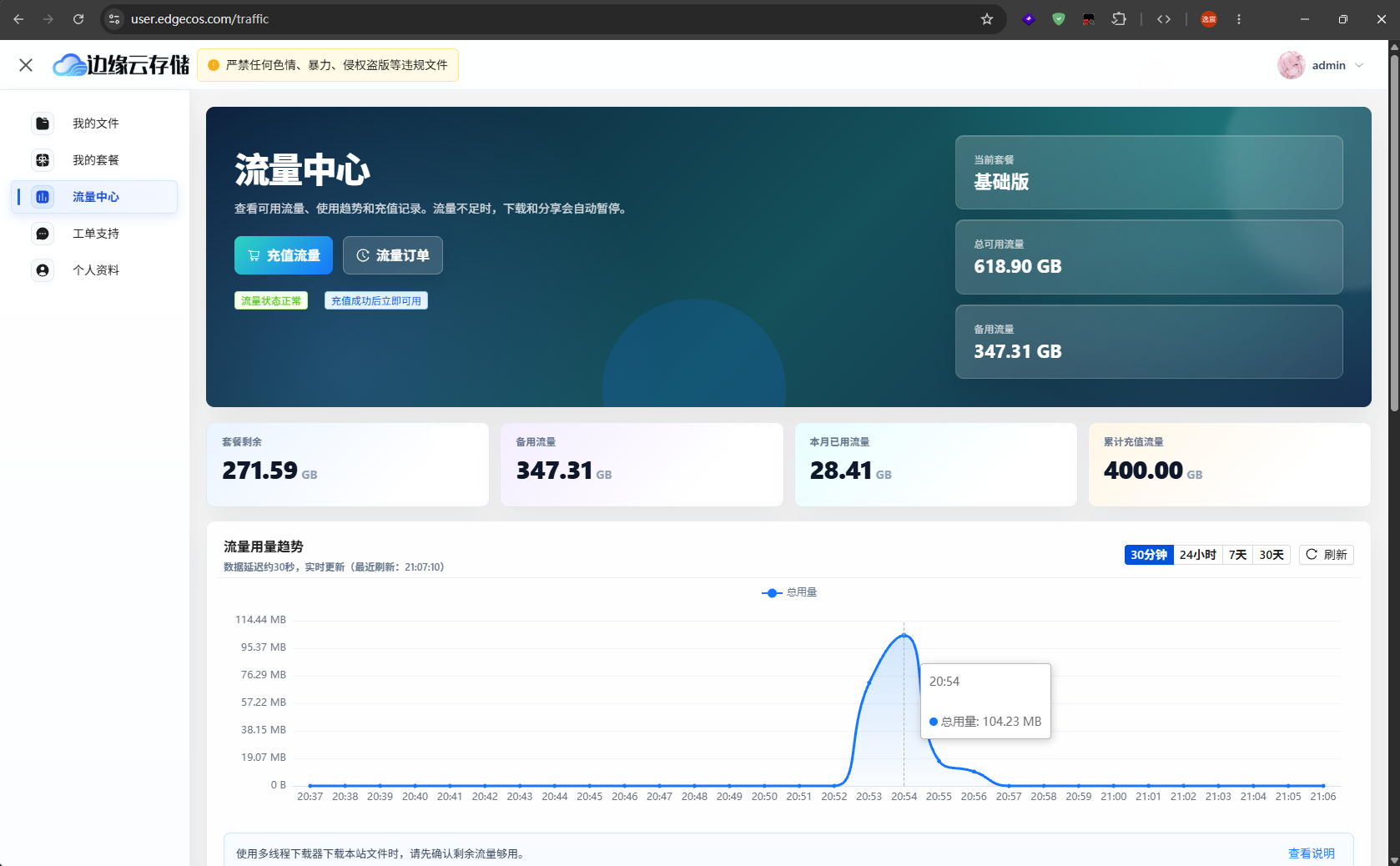Image resolution: width=1400 pixels, height=866 pixels.
Task: Open the browser three-dot menu
Action: click(x=1239, y=19)
